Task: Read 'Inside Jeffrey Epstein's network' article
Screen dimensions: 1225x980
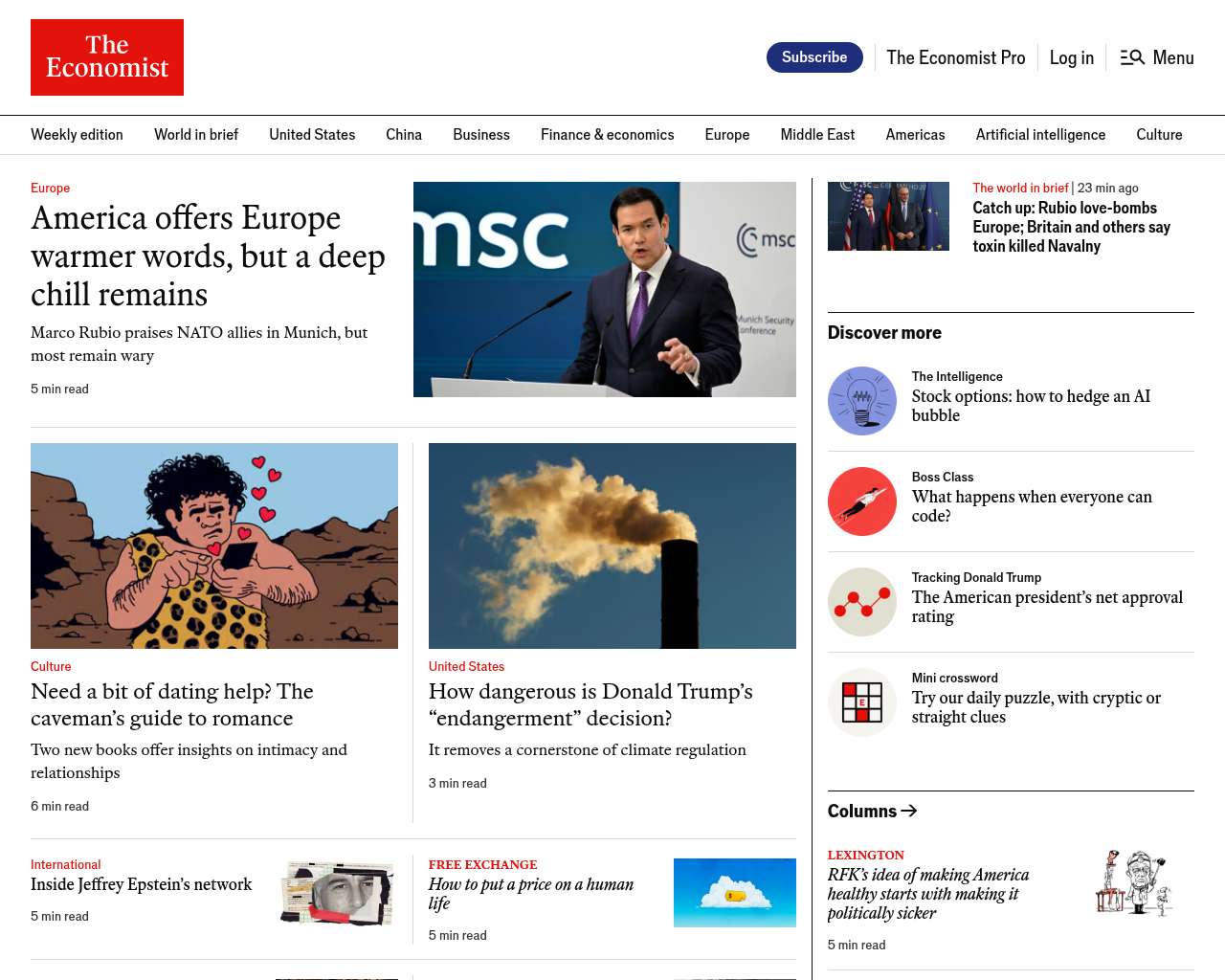Action: click(142, 884)
